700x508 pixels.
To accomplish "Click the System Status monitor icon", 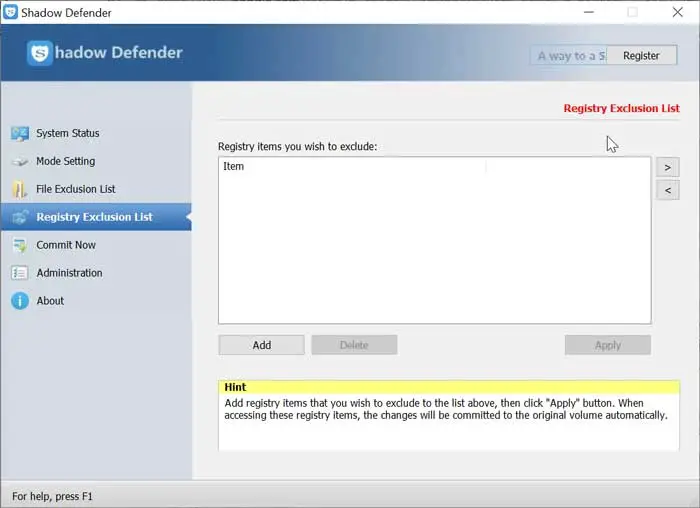I will click(20, 133).
